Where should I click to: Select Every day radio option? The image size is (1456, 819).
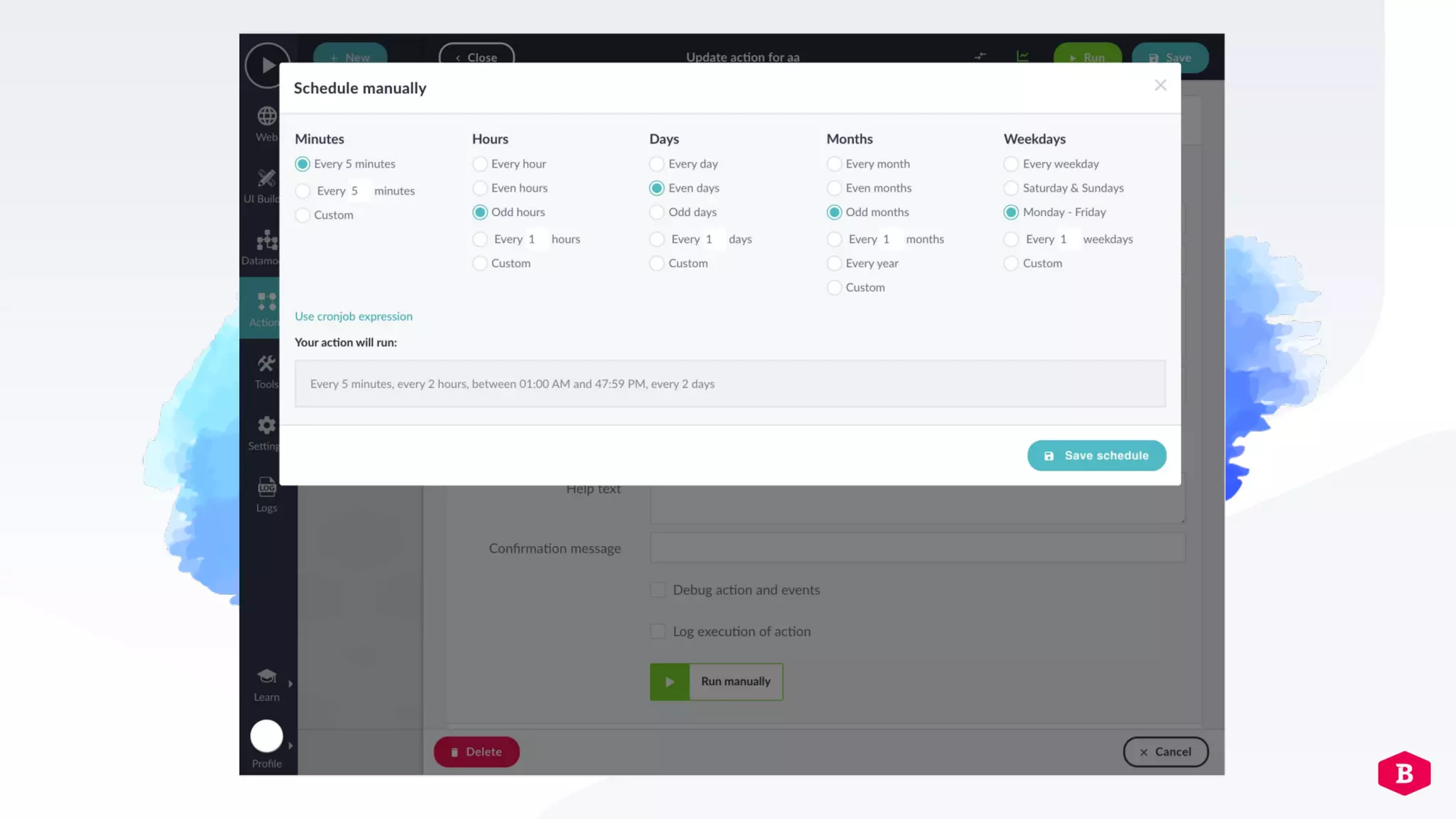(x=657, y=164)
